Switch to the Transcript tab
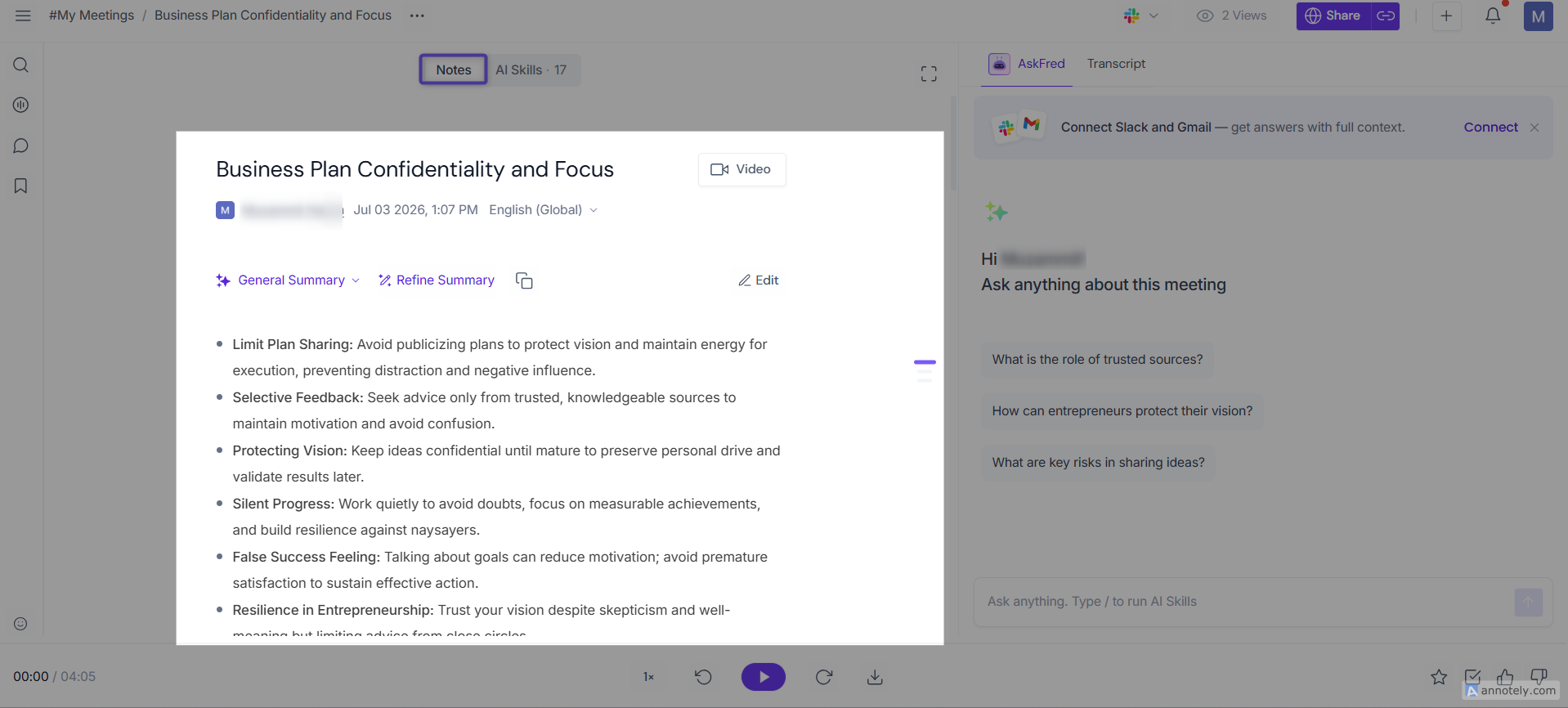Screen dimensions: 1568x708 pyautogui.click(x=1116, y=64)
